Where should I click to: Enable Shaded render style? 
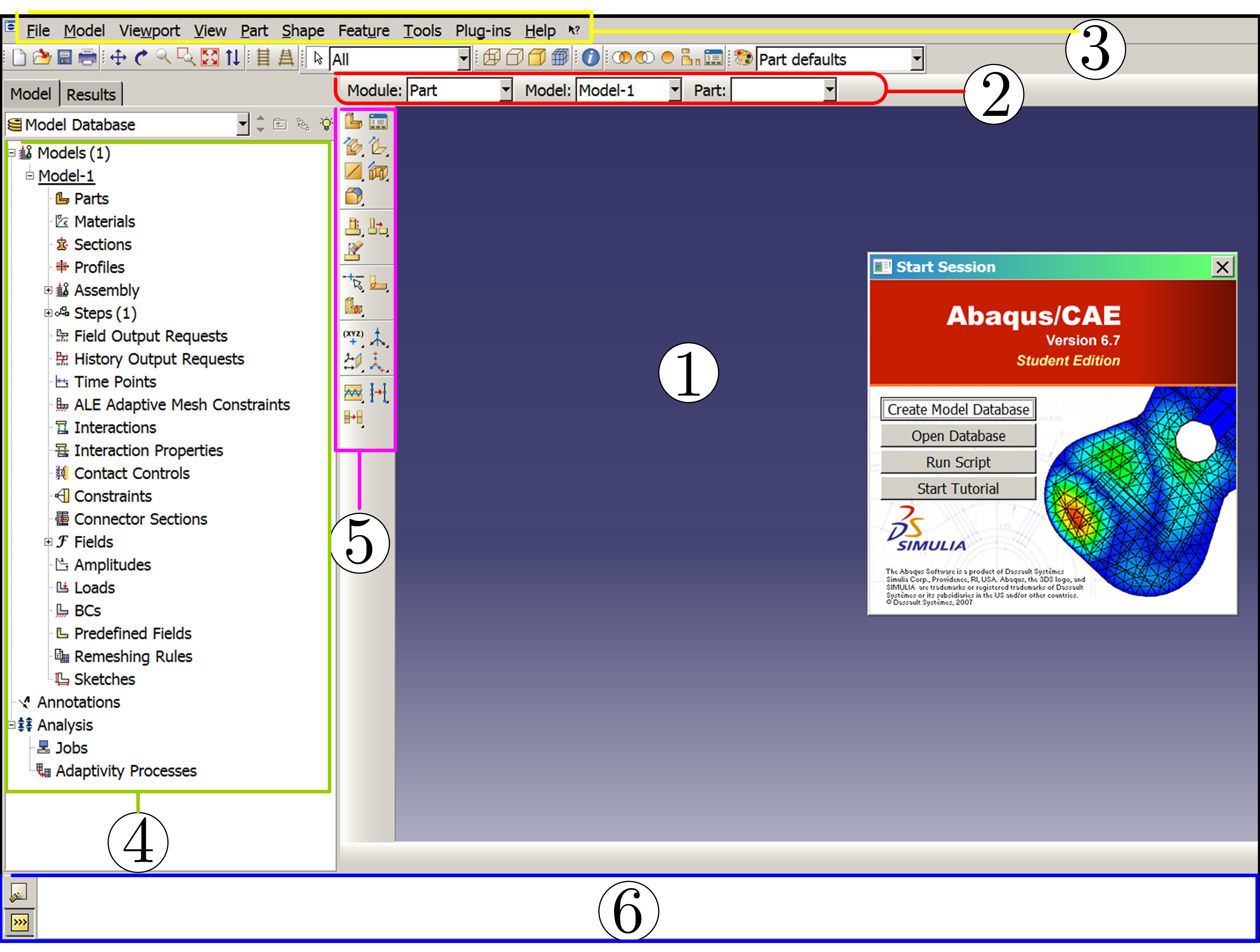tap(537, 58)
